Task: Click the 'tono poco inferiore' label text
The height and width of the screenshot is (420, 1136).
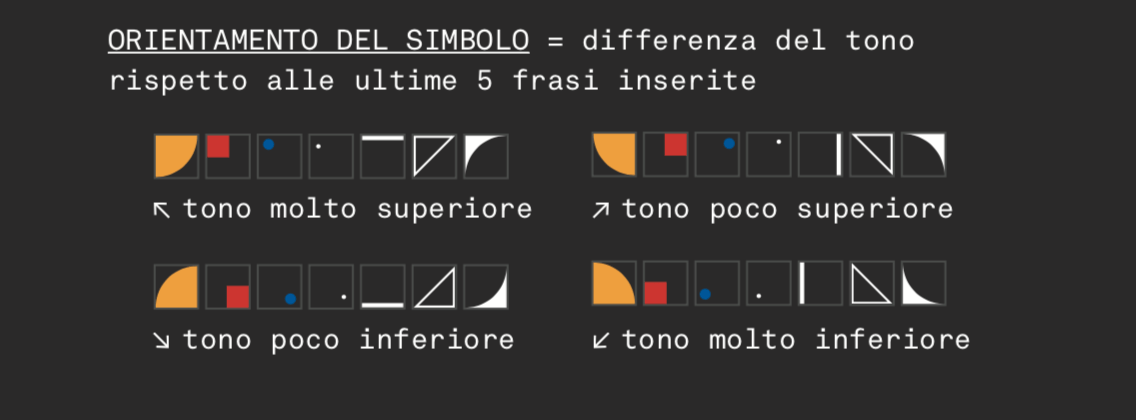Action: click(x=348, y=340)
